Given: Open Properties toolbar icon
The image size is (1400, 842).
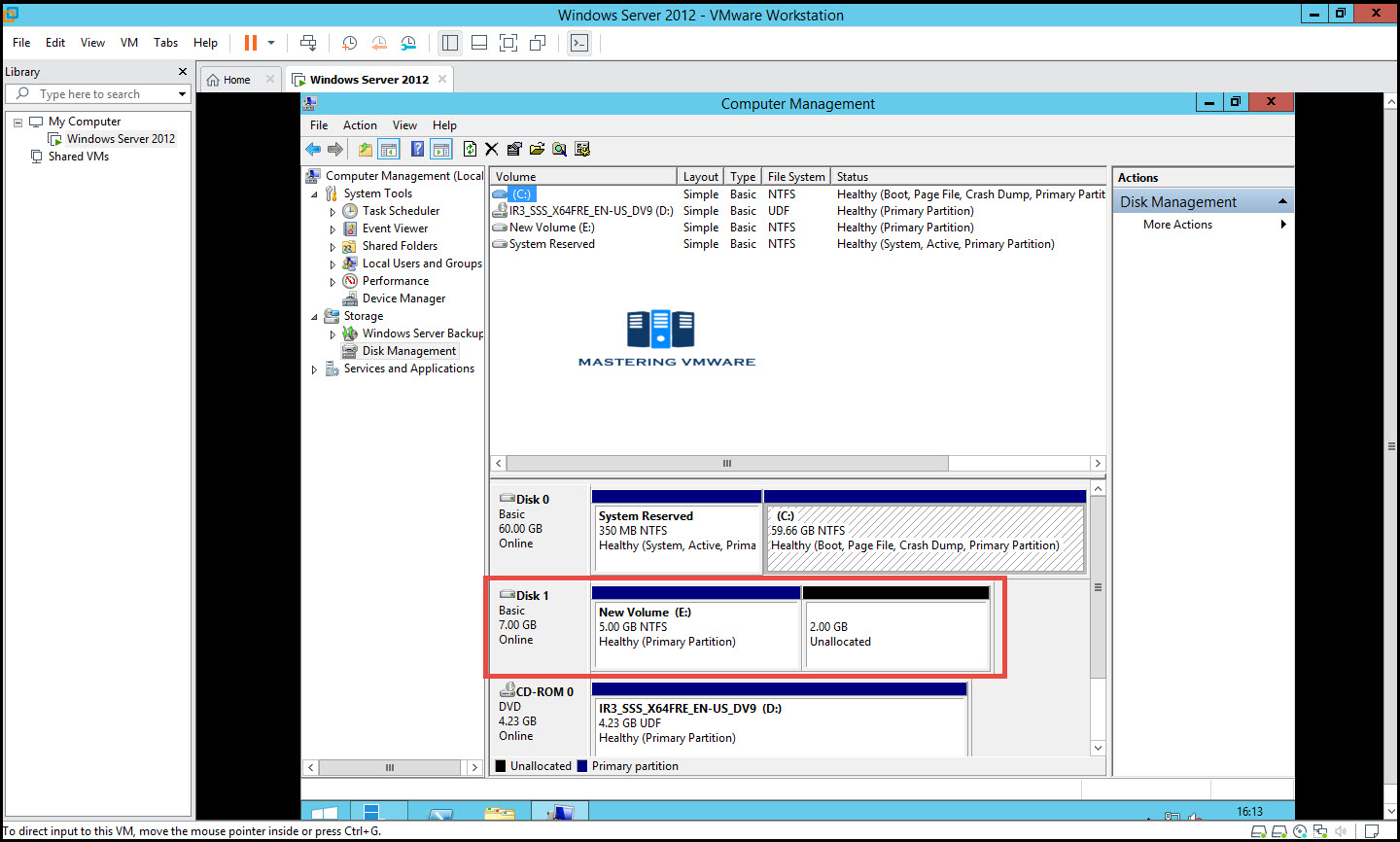Looking at the screenshot, I should [x=514, y=149].
